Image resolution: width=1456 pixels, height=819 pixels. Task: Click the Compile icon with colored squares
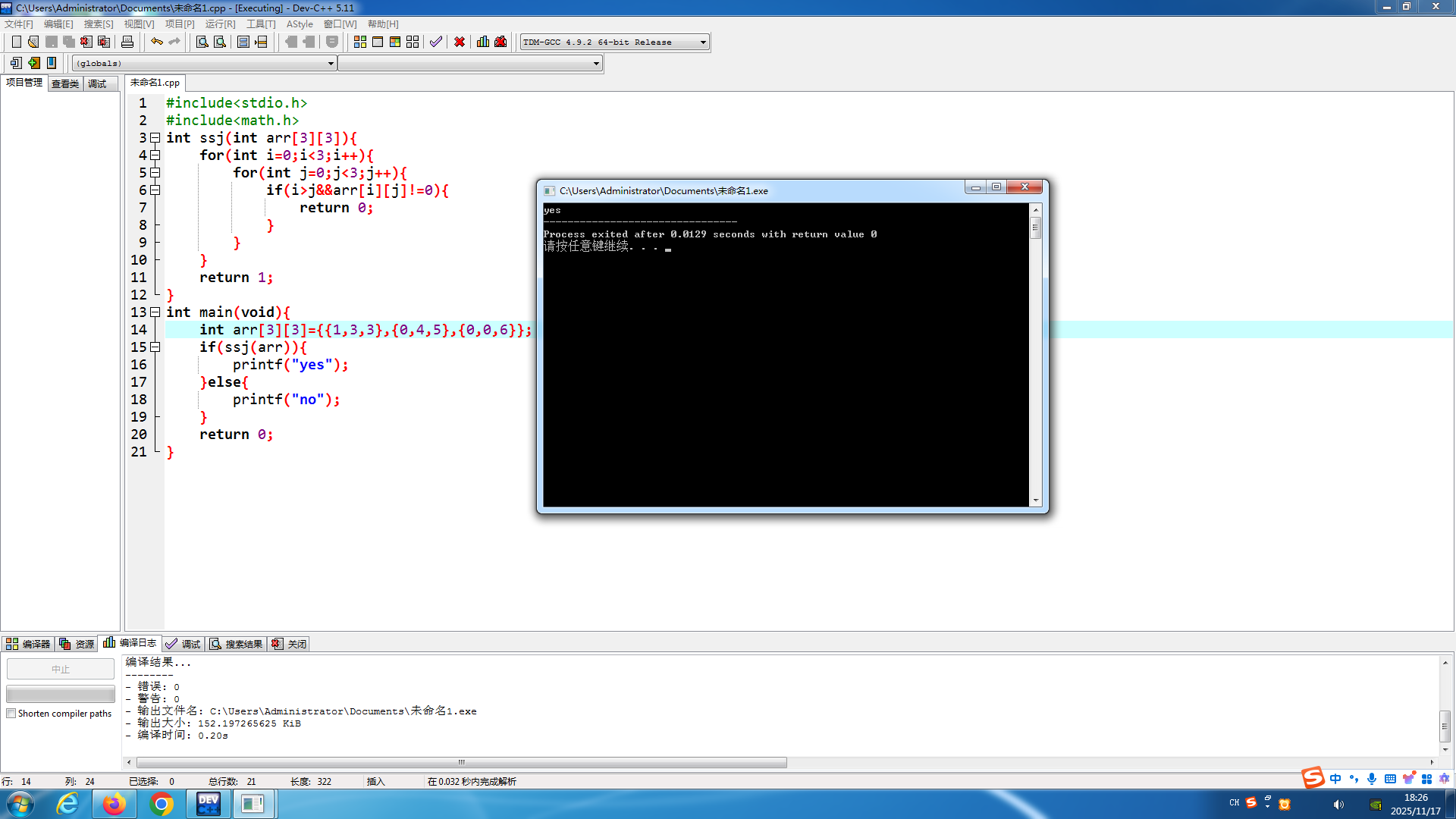360,42
